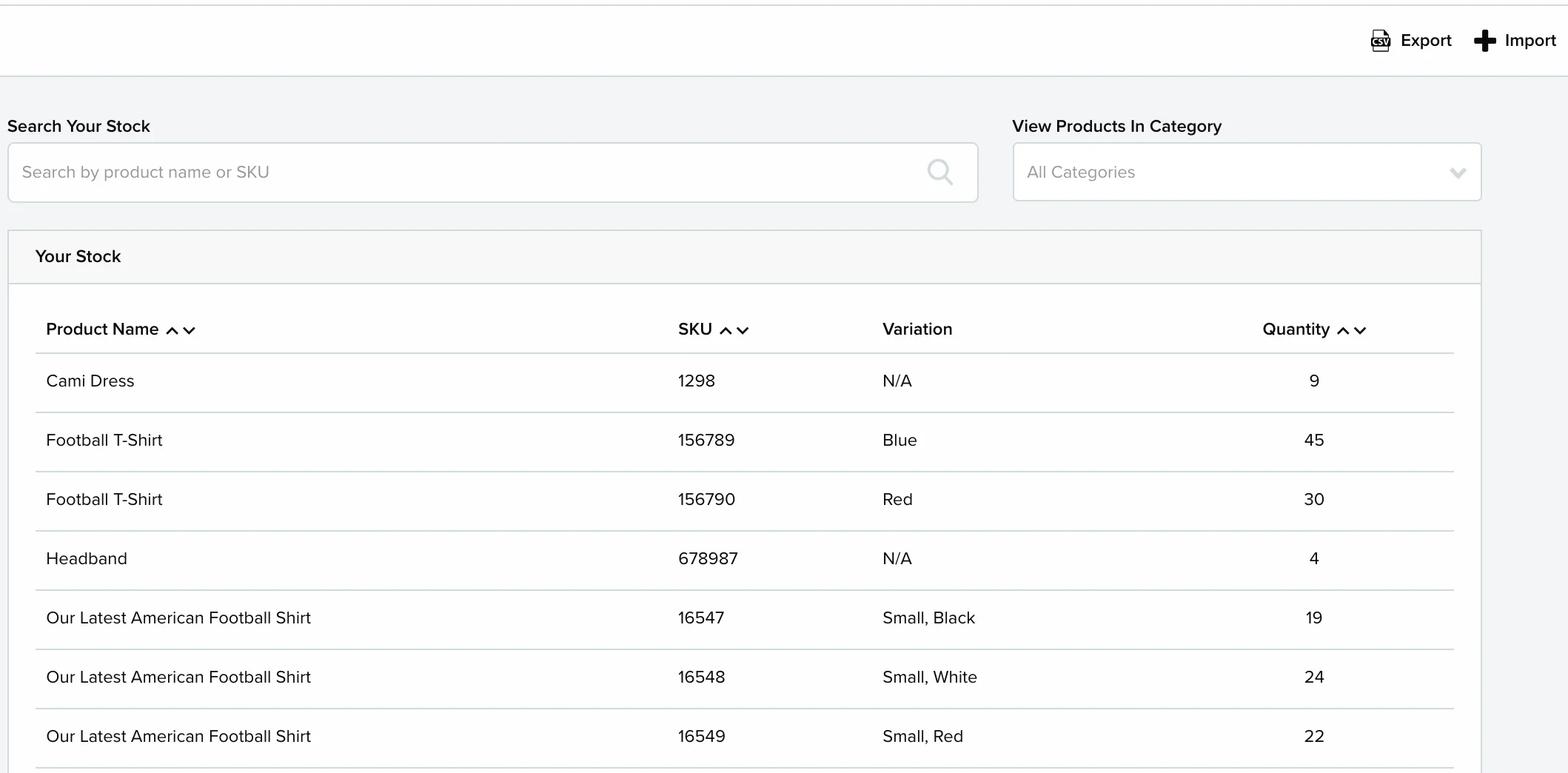Click the Product Name column header
Image resolution: width=1568 pixels, height=773 pixels.
click(x=102, y=329)
